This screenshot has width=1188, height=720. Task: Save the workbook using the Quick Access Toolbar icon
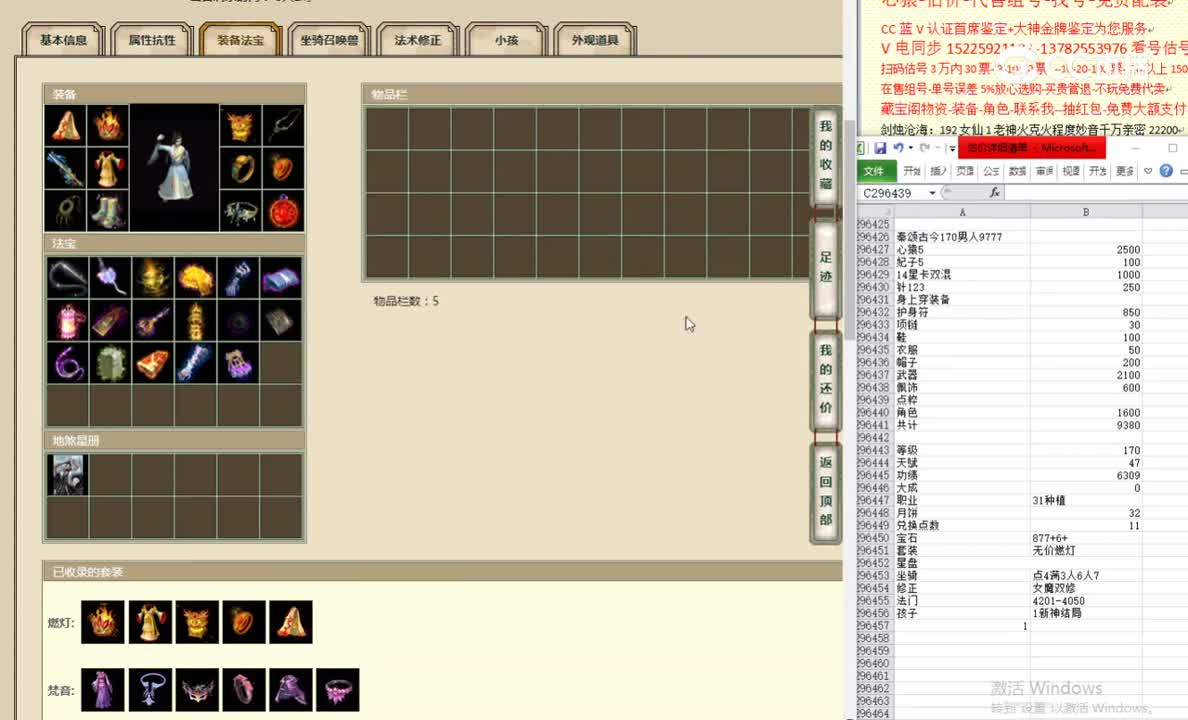click(881, 147)
